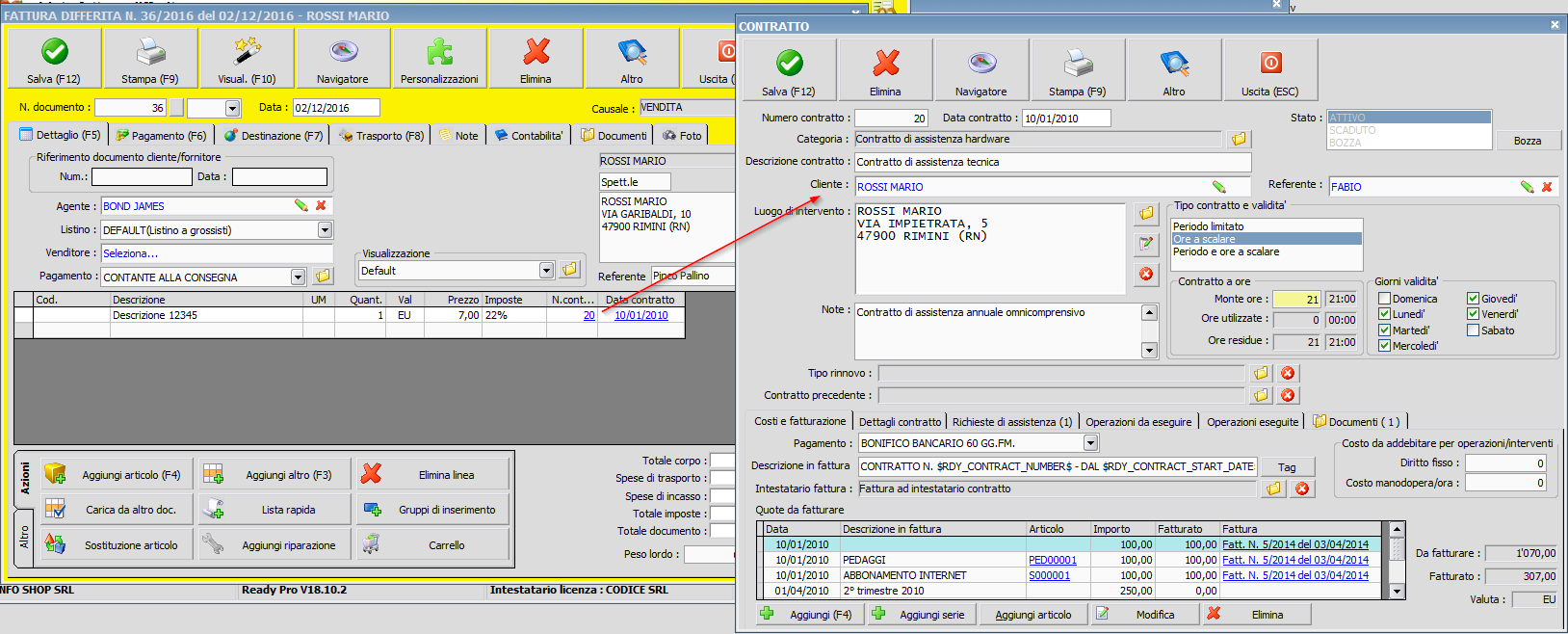Open the Operazioni da eseguire tab
The image size is (1568, 634).
pyautogui.click(x=1138, y=422)
